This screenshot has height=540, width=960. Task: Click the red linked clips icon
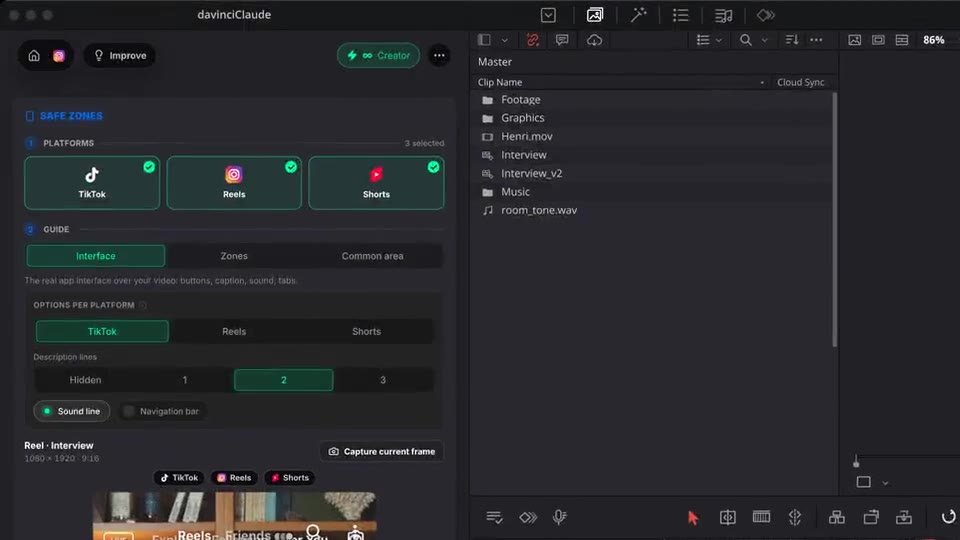tap(533, 40)
